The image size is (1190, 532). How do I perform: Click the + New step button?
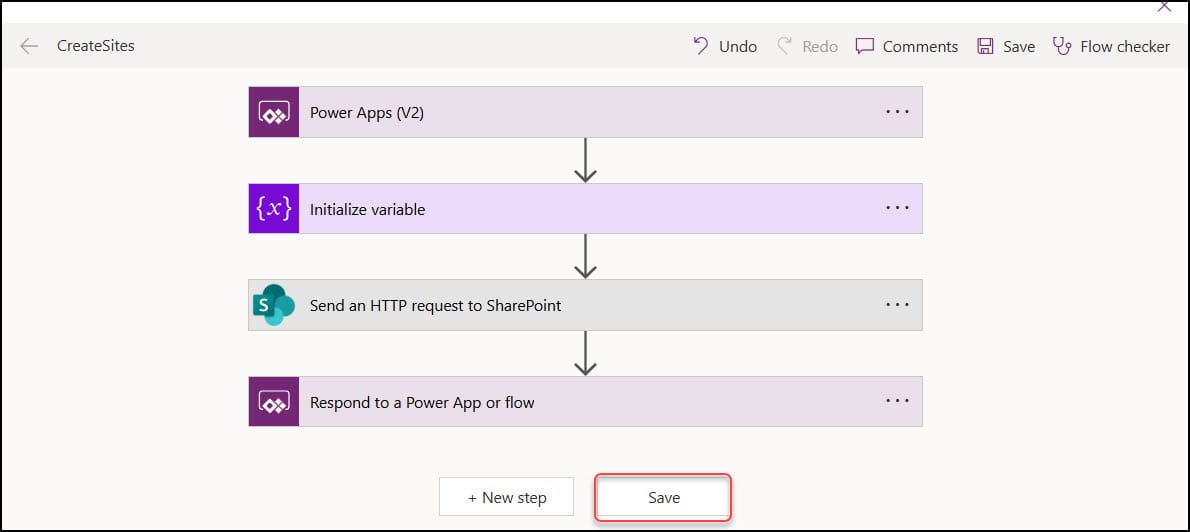[506, 497]
